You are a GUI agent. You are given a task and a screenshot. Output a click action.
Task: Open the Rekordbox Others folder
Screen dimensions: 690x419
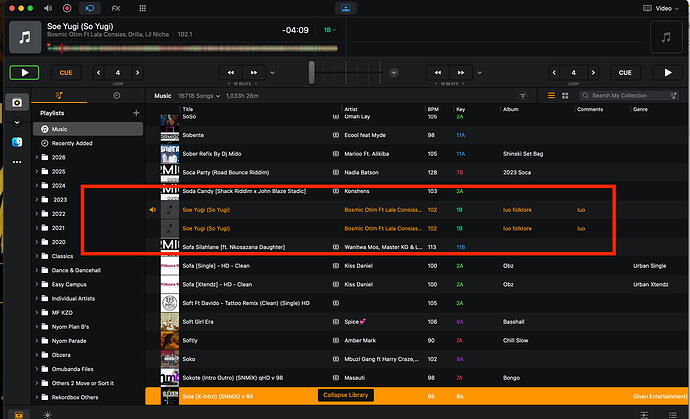click(x=75, y=397)
